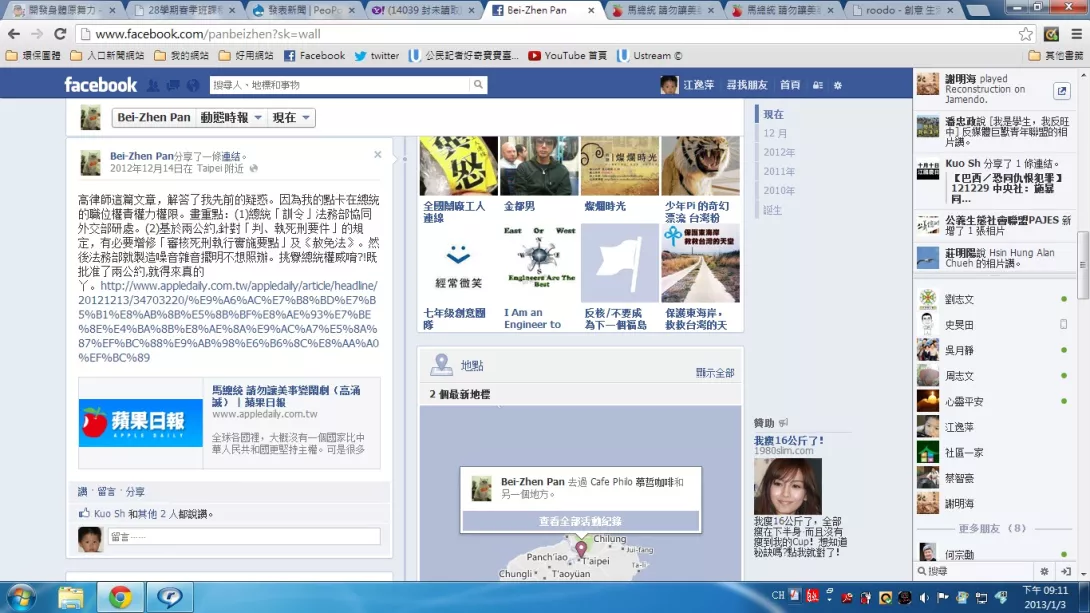Click 分享 under the shared post
1090x613 pixels.
click(135, 491)
